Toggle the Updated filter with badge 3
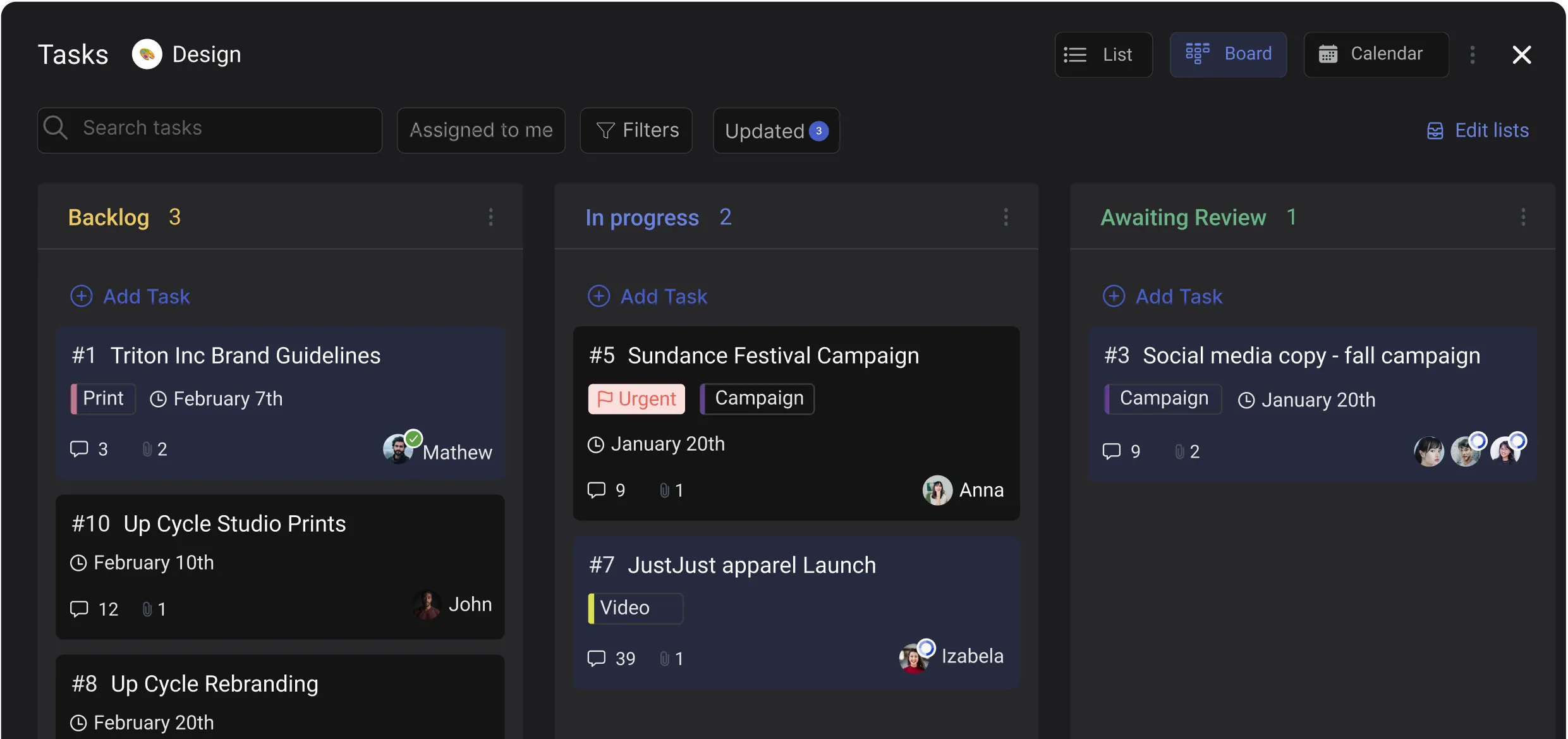Image resolution: width=1568 pixels, height=739 pixels. 775,130
